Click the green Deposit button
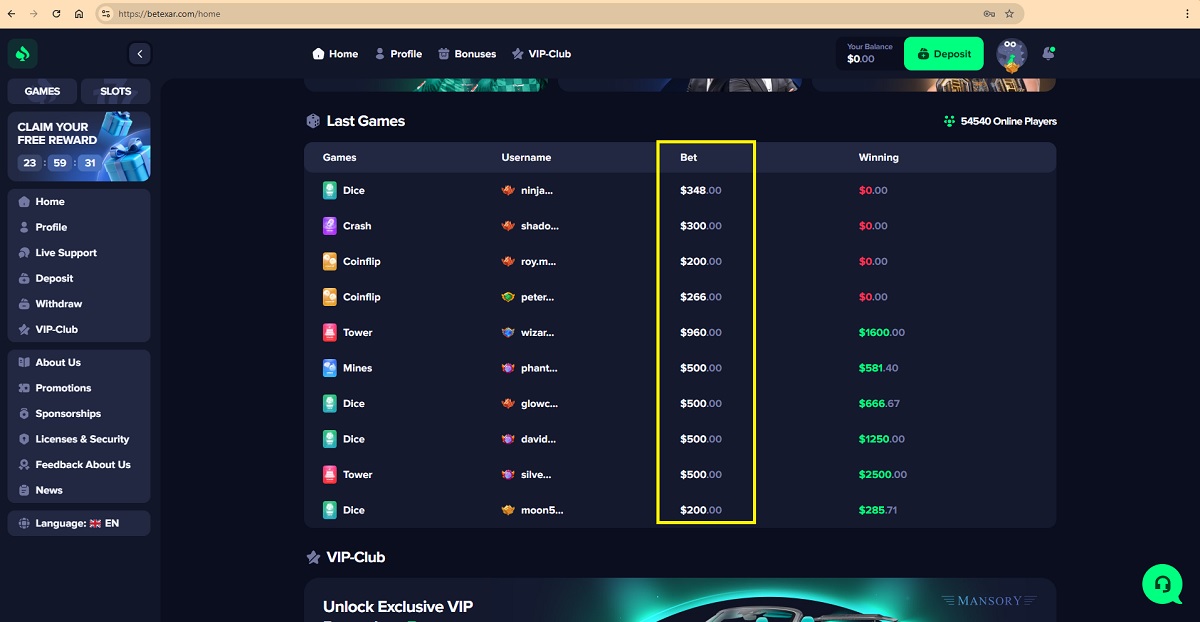The image size is (1200, 622). pyautogui.click(x=944, y=54)
